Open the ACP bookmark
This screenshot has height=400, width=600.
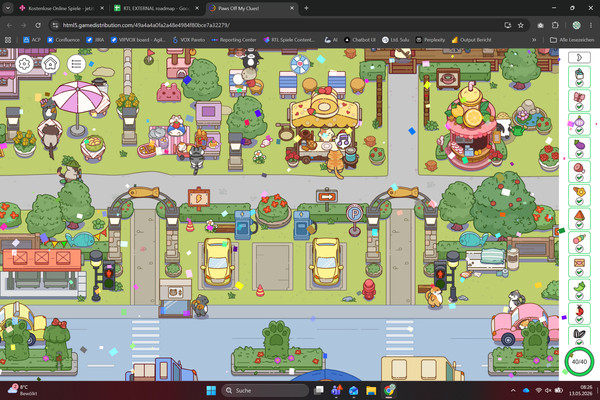32,40
